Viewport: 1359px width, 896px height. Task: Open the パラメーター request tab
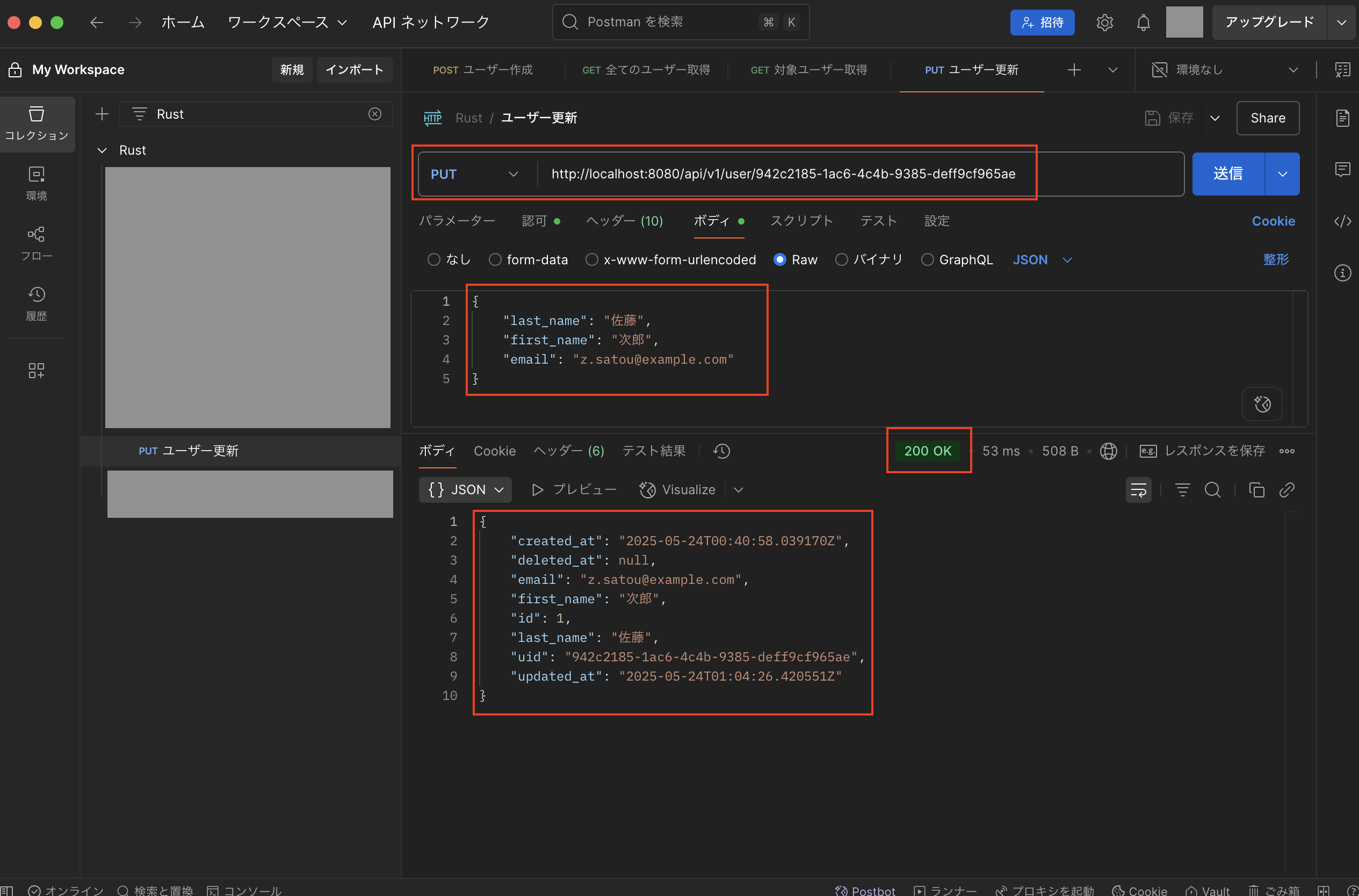pos(457,221)
